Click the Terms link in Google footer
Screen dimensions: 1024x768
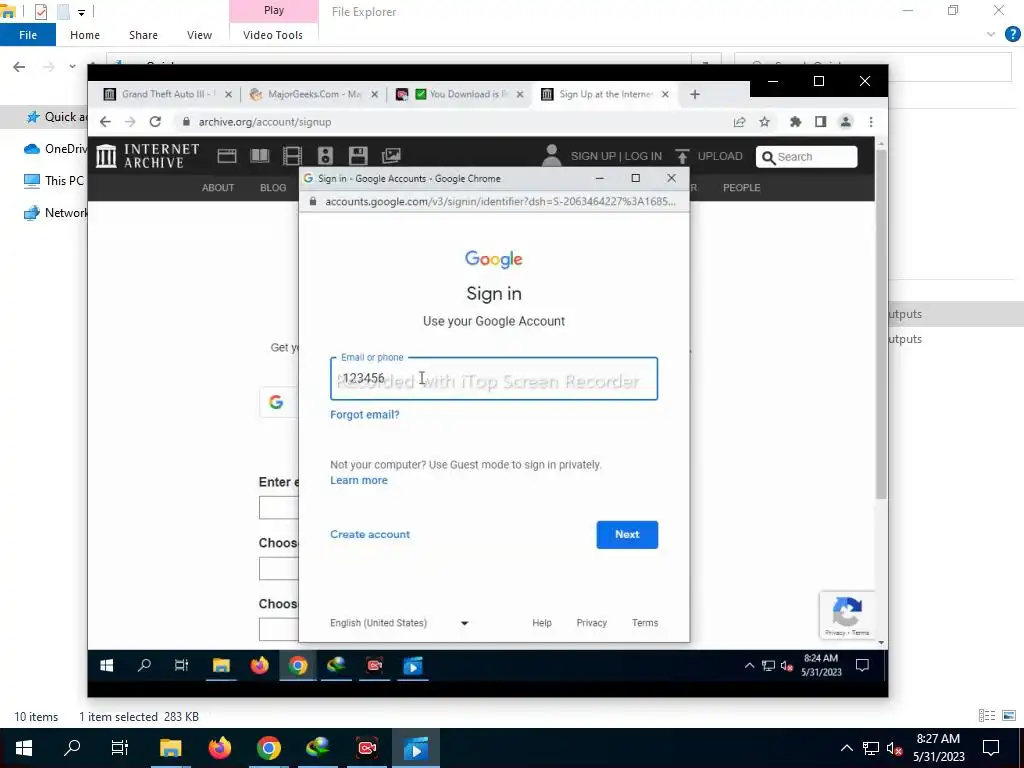[645, 623]
